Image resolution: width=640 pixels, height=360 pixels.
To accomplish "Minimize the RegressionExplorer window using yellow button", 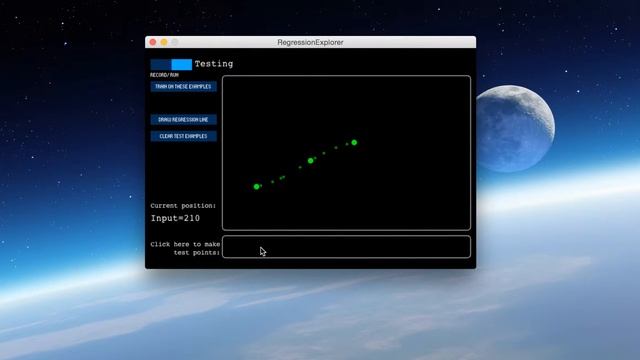I will click(x=164, y=42).
